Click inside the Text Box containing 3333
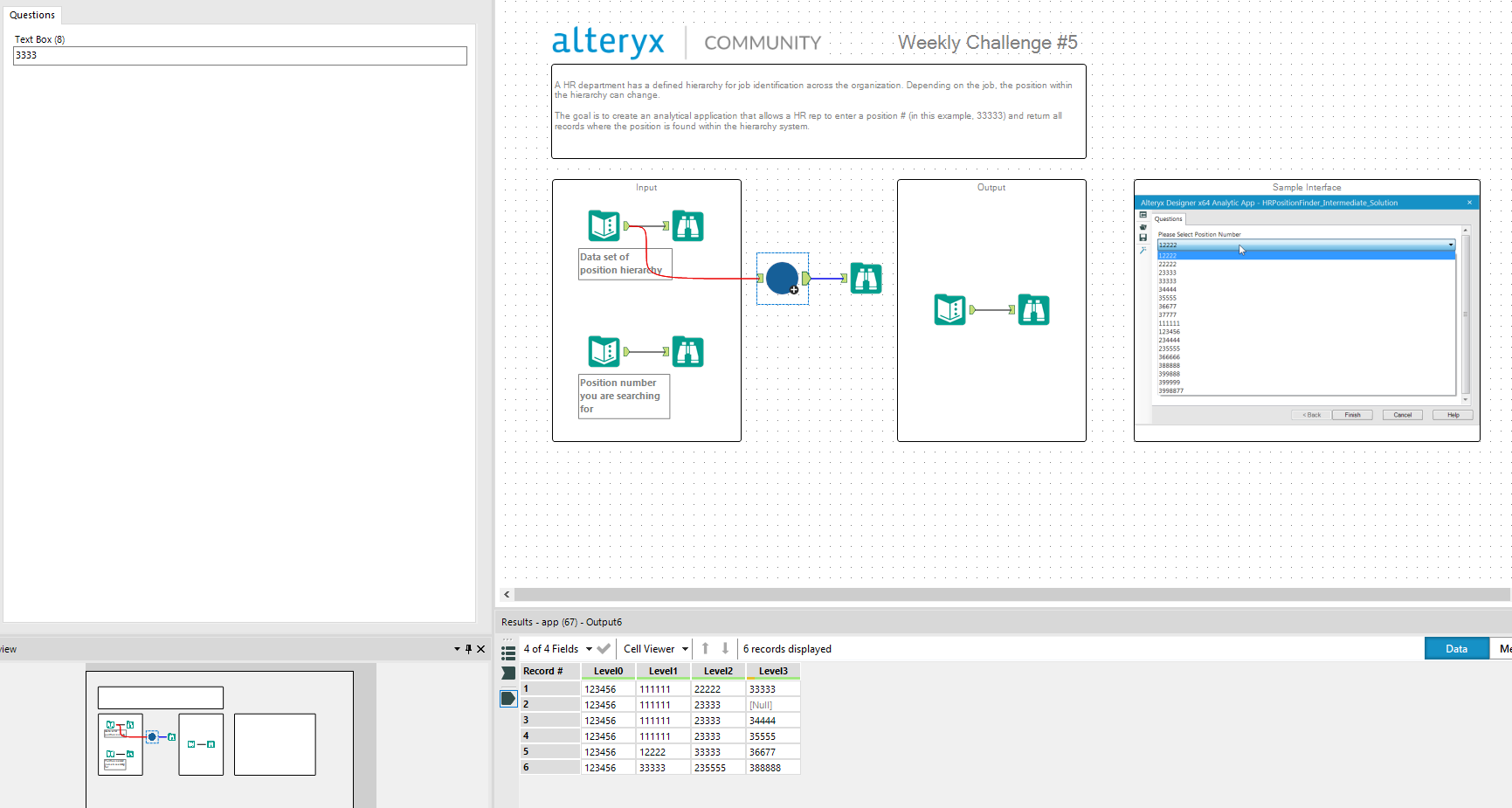This screenshot has width=1512, height=808. click(x=238, y=55)
